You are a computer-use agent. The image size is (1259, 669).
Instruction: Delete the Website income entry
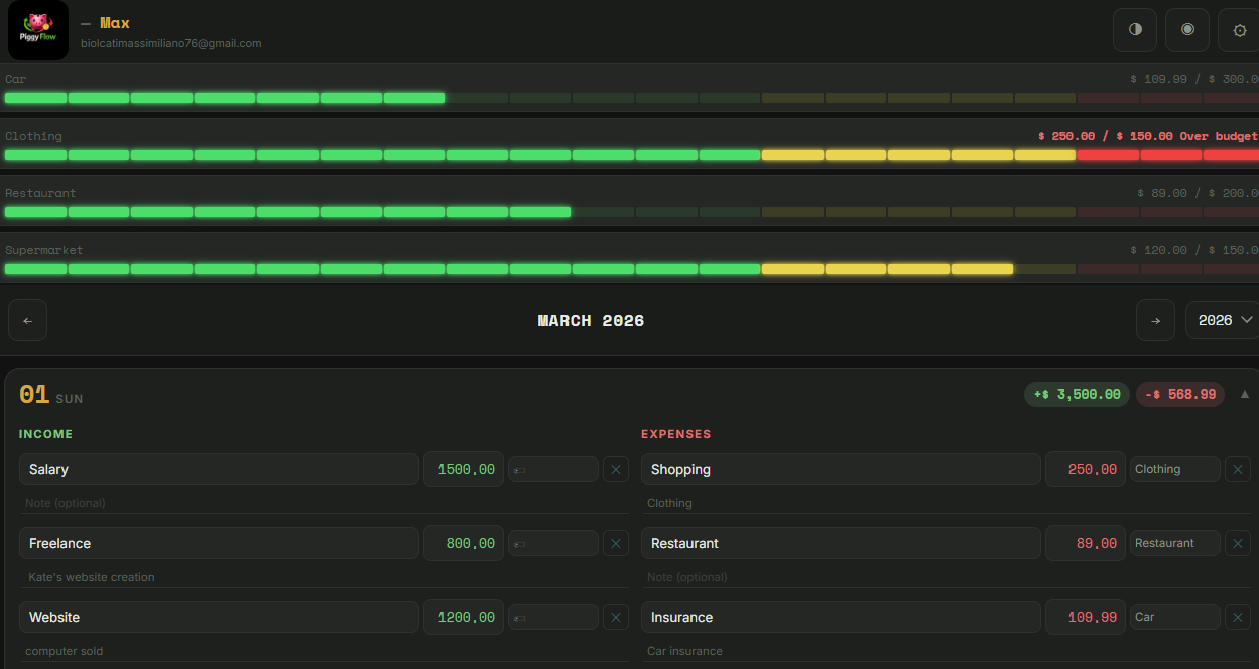pos(616,617)
